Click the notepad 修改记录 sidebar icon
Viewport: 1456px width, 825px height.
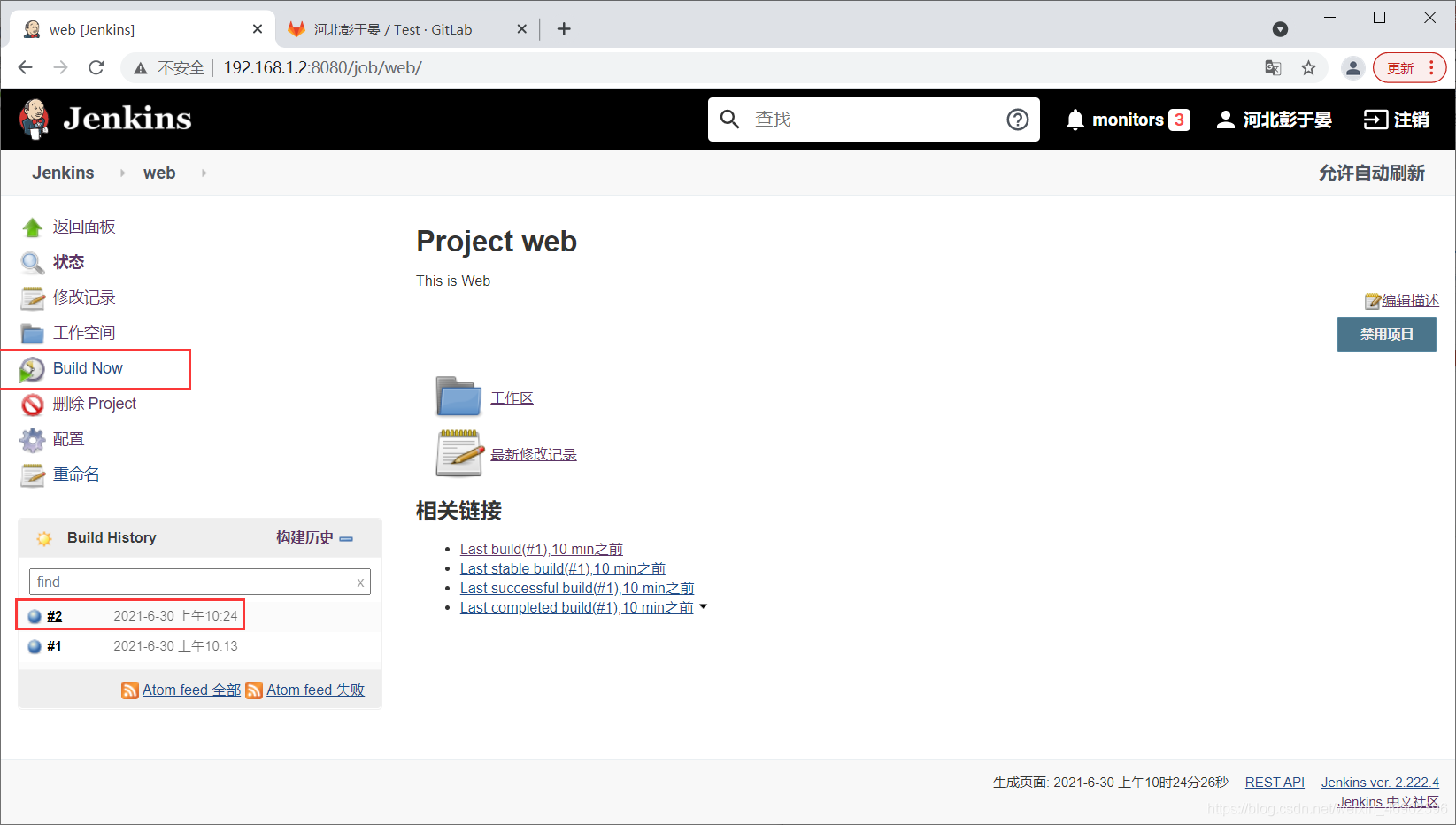click(33, 298)
